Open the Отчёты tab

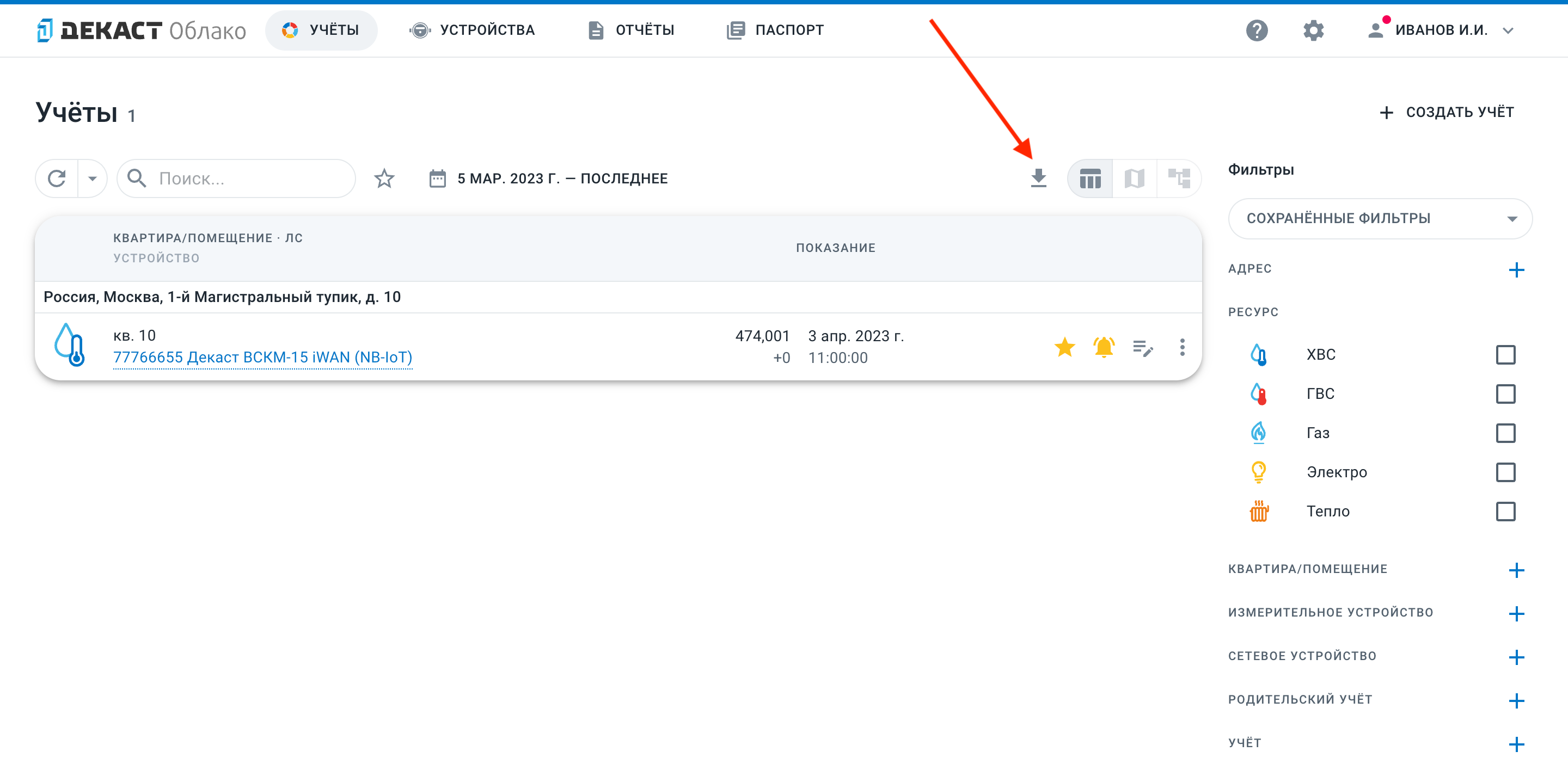[x=631, y=30]
